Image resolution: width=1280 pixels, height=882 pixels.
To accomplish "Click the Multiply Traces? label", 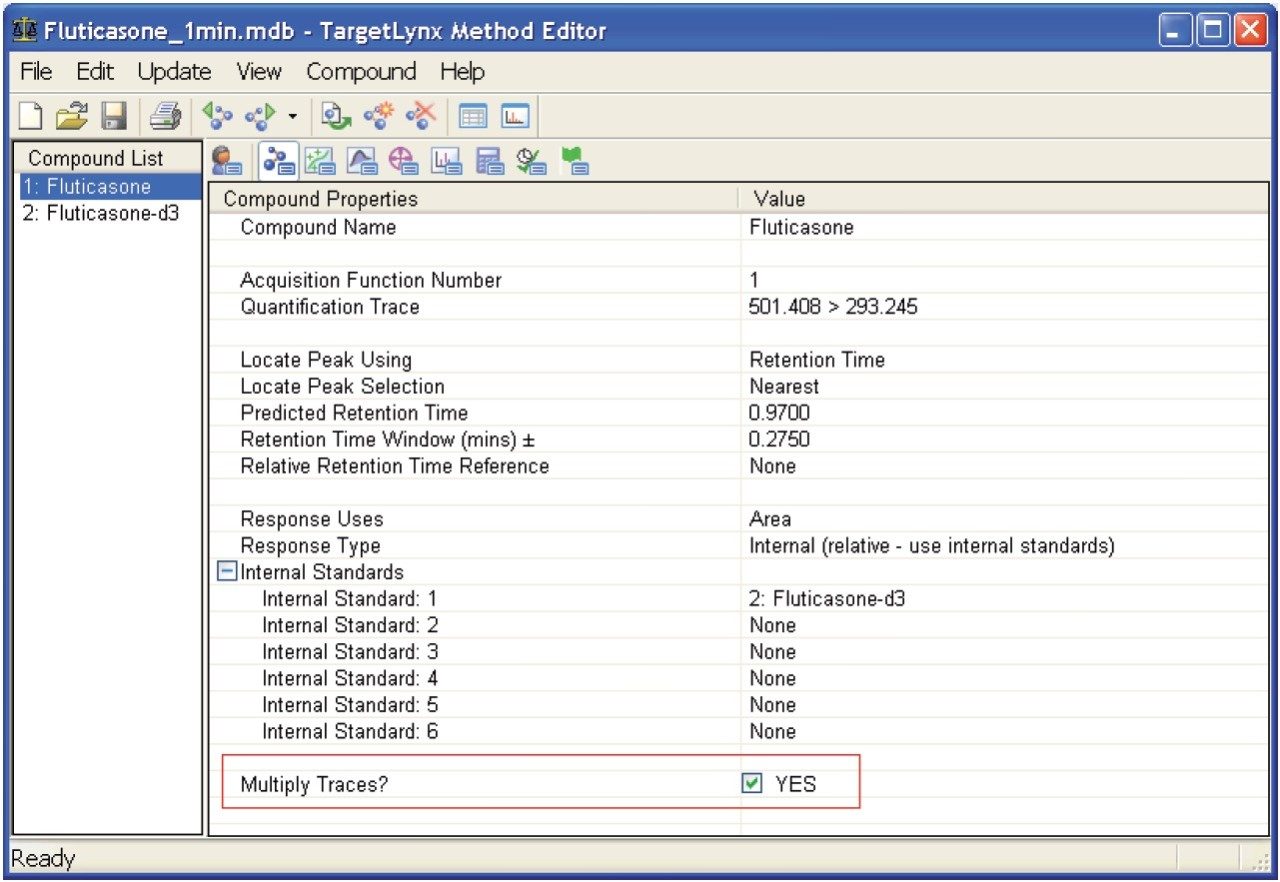I will click(x=314, y=784).
